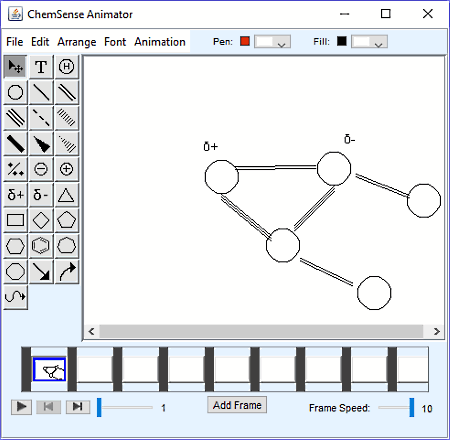Screen dimensions: 450x440
Task: Choose the wavy squiggle arrow tool
Action: (x=15, y=297)
